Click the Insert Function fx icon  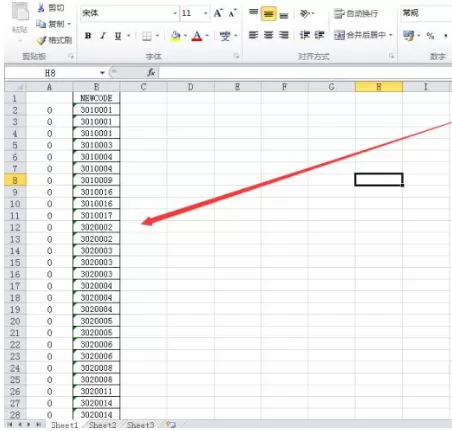point(151,72)
